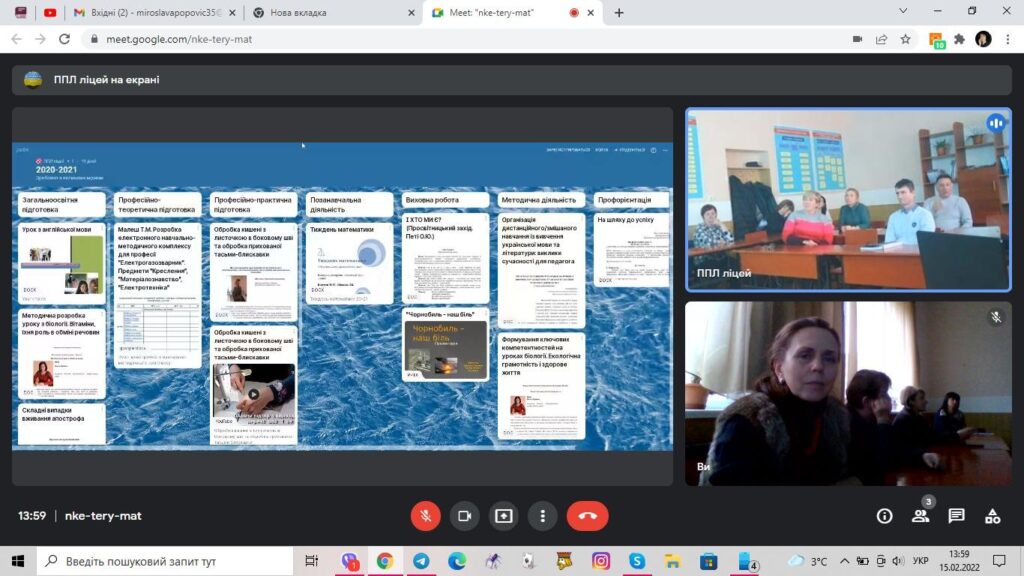The height and width of the screenshot is (576, 1024).
Task: Open the Activities shapes icon
Action: [992, 516]
